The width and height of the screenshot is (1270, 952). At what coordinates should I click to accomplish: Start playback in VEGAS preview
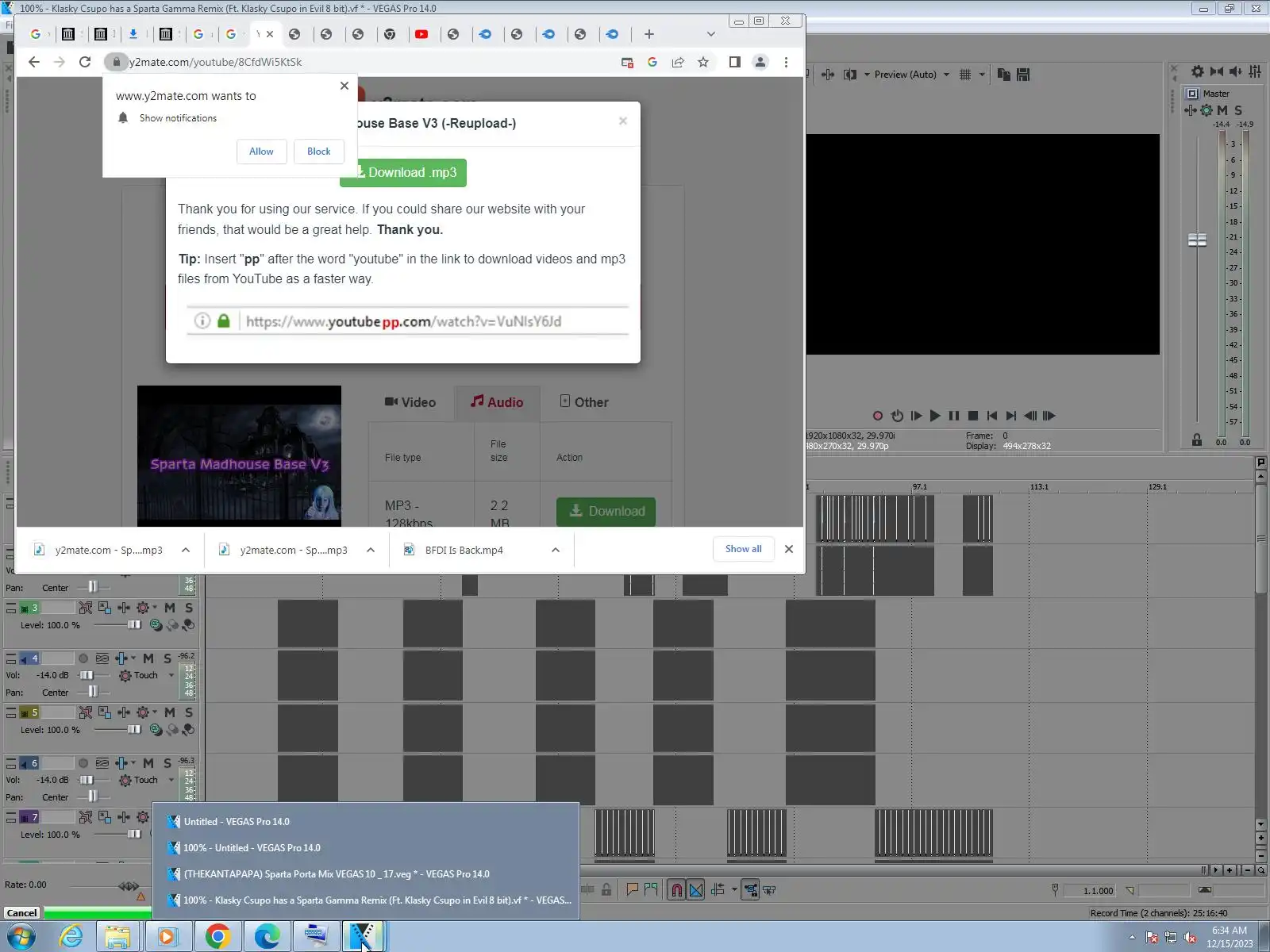[935, 416]
